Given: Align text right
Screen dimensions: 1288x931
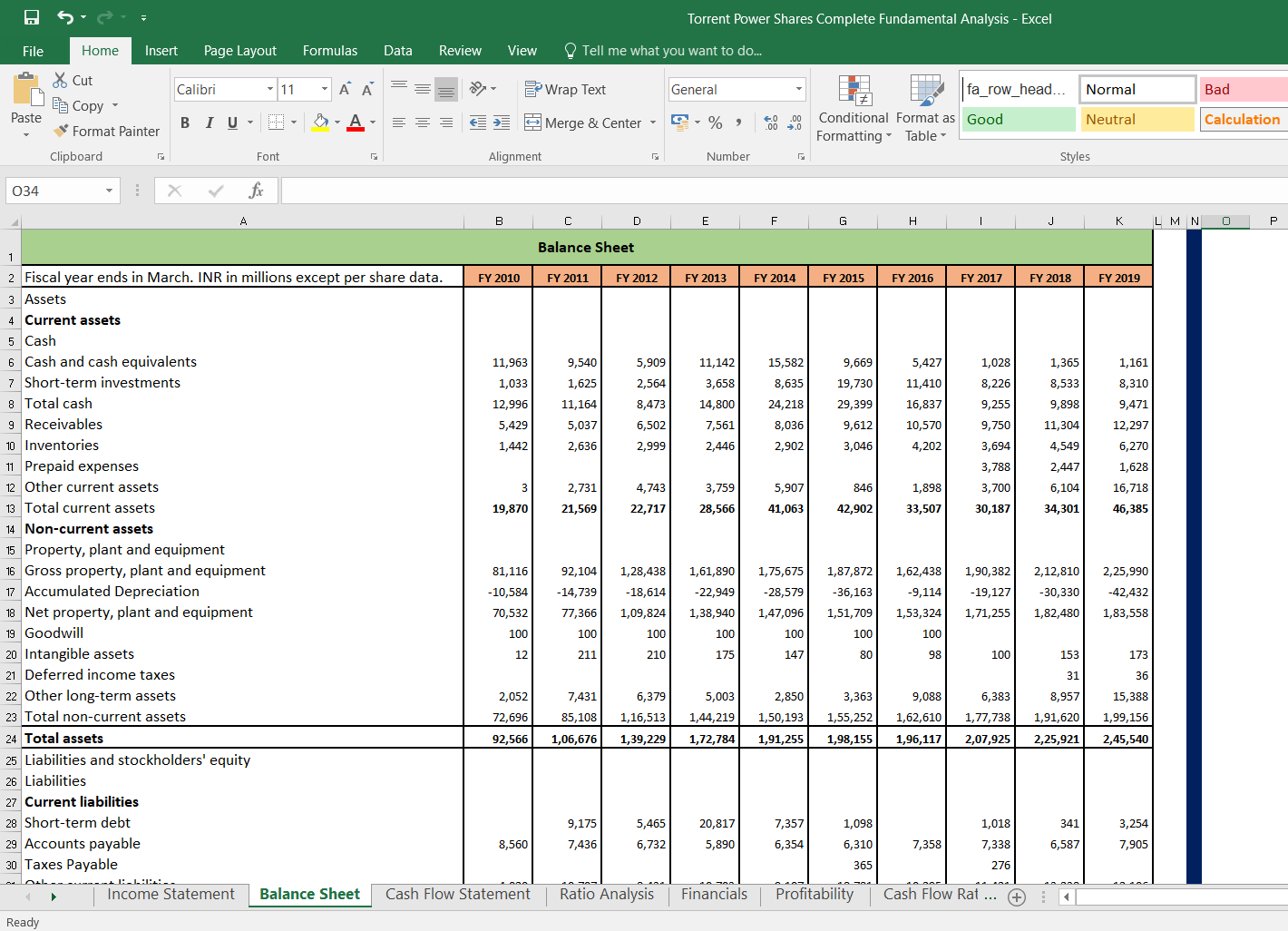Looking at the screenshot, I should (446, 122).
